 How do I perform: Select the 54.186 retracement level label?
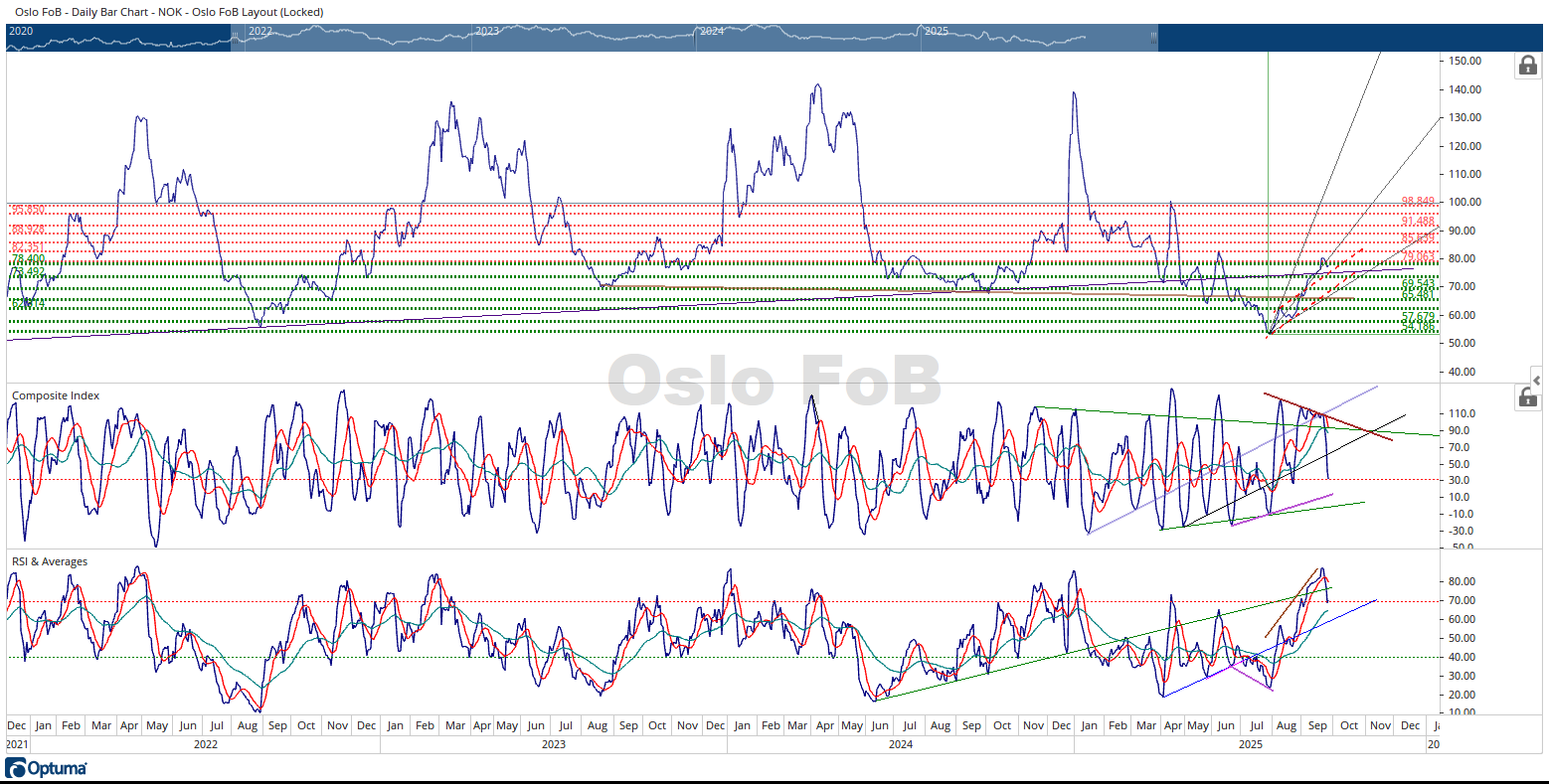pos(1418,326)
